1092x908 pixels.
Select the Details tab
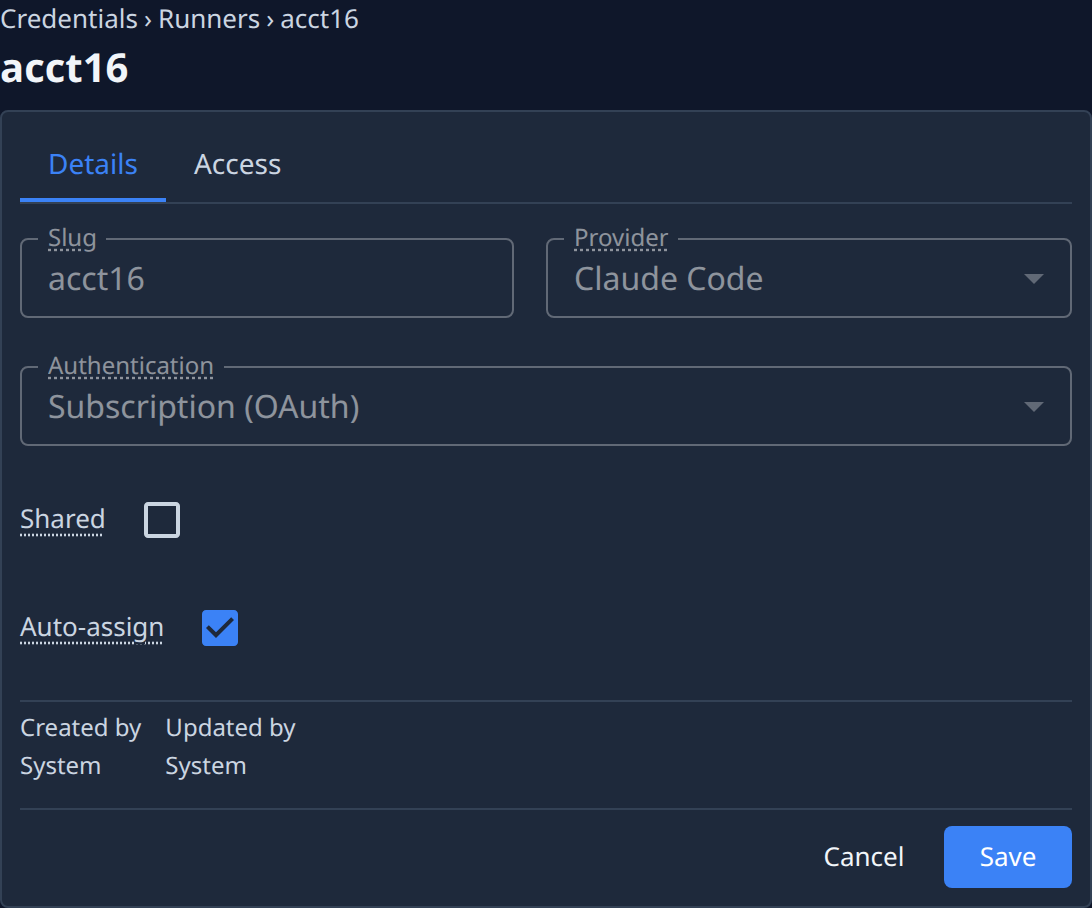(93, 165)
